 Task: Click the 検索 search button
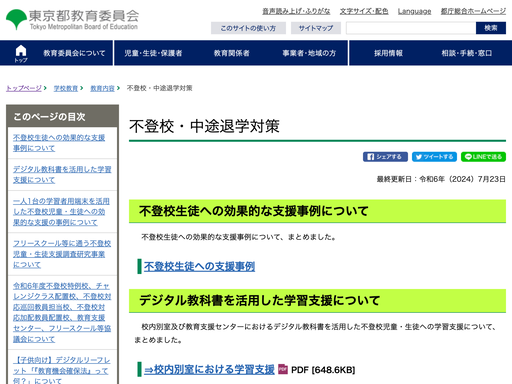[491, 28]
